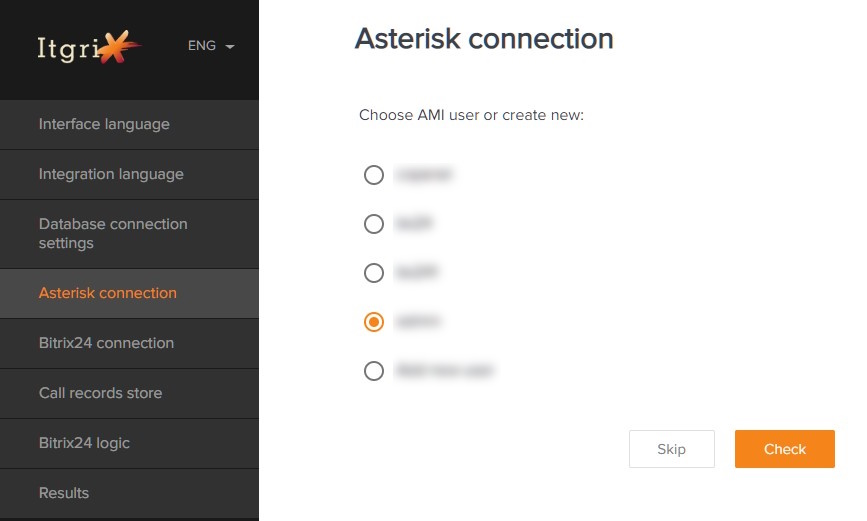Click the arrow beside ENG

[229, 46]
